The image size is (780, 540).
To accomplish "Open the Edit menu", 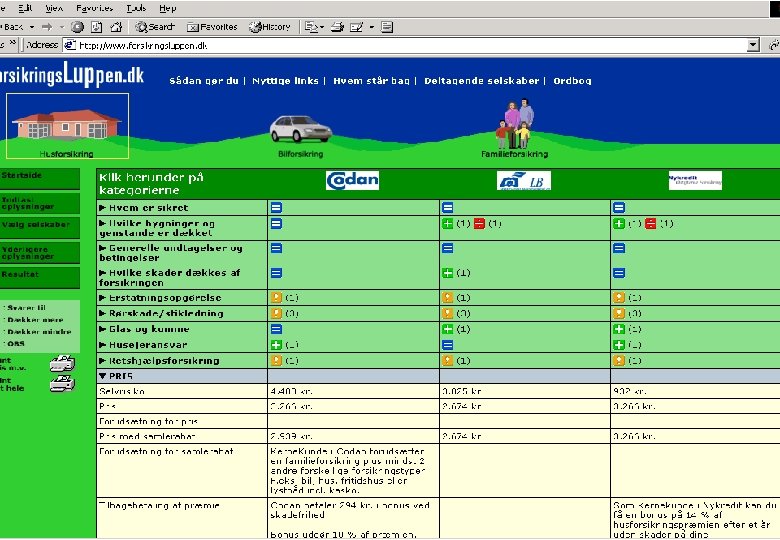I will (x=25, y=8).
